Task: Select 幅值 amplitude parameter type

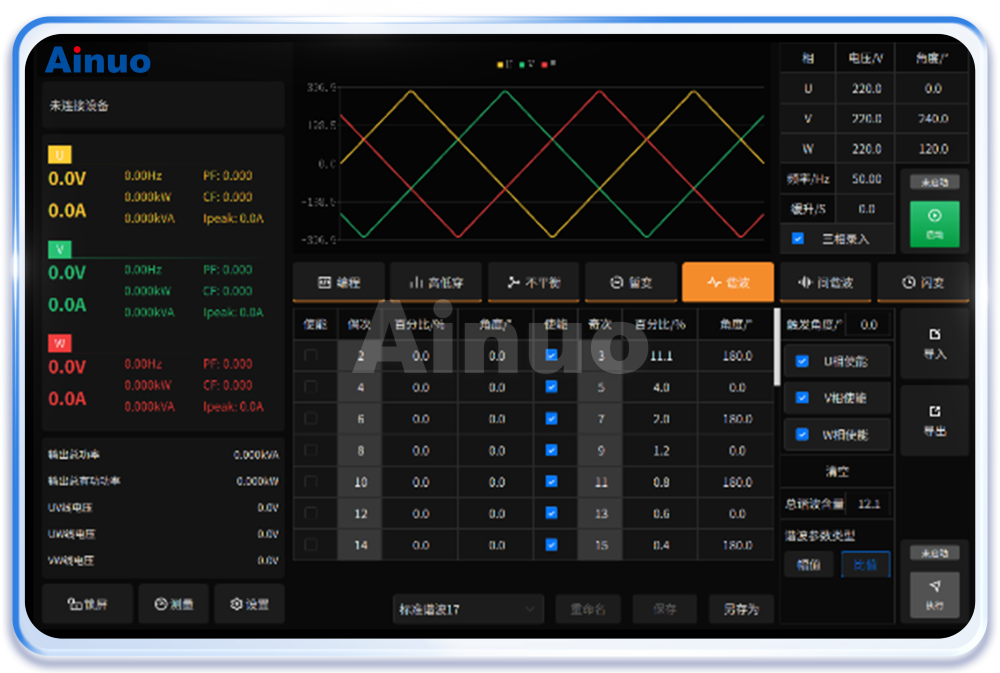Action: click(808, 565)
